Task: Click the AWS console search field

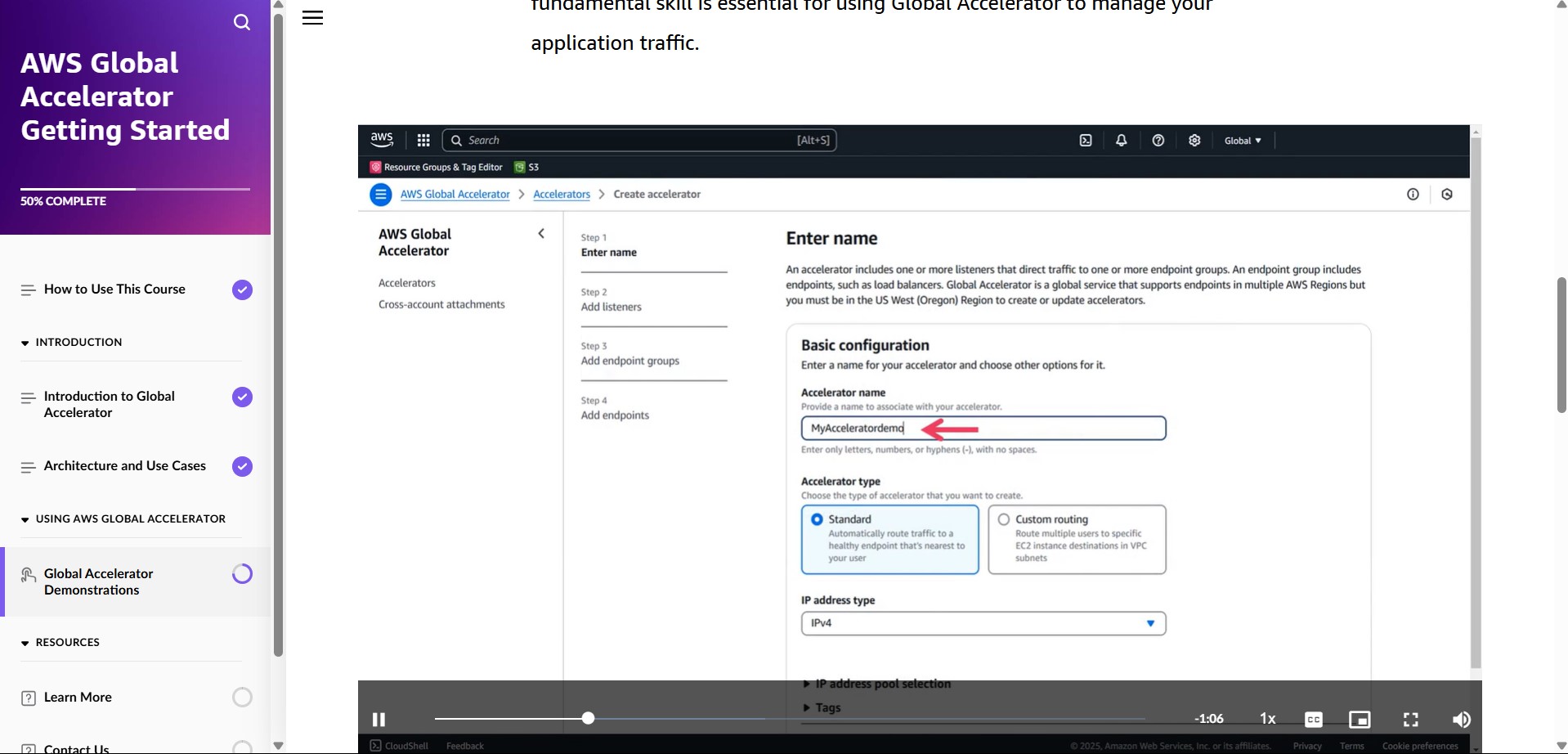Action: pyautogui.click(x=639, y=141)
